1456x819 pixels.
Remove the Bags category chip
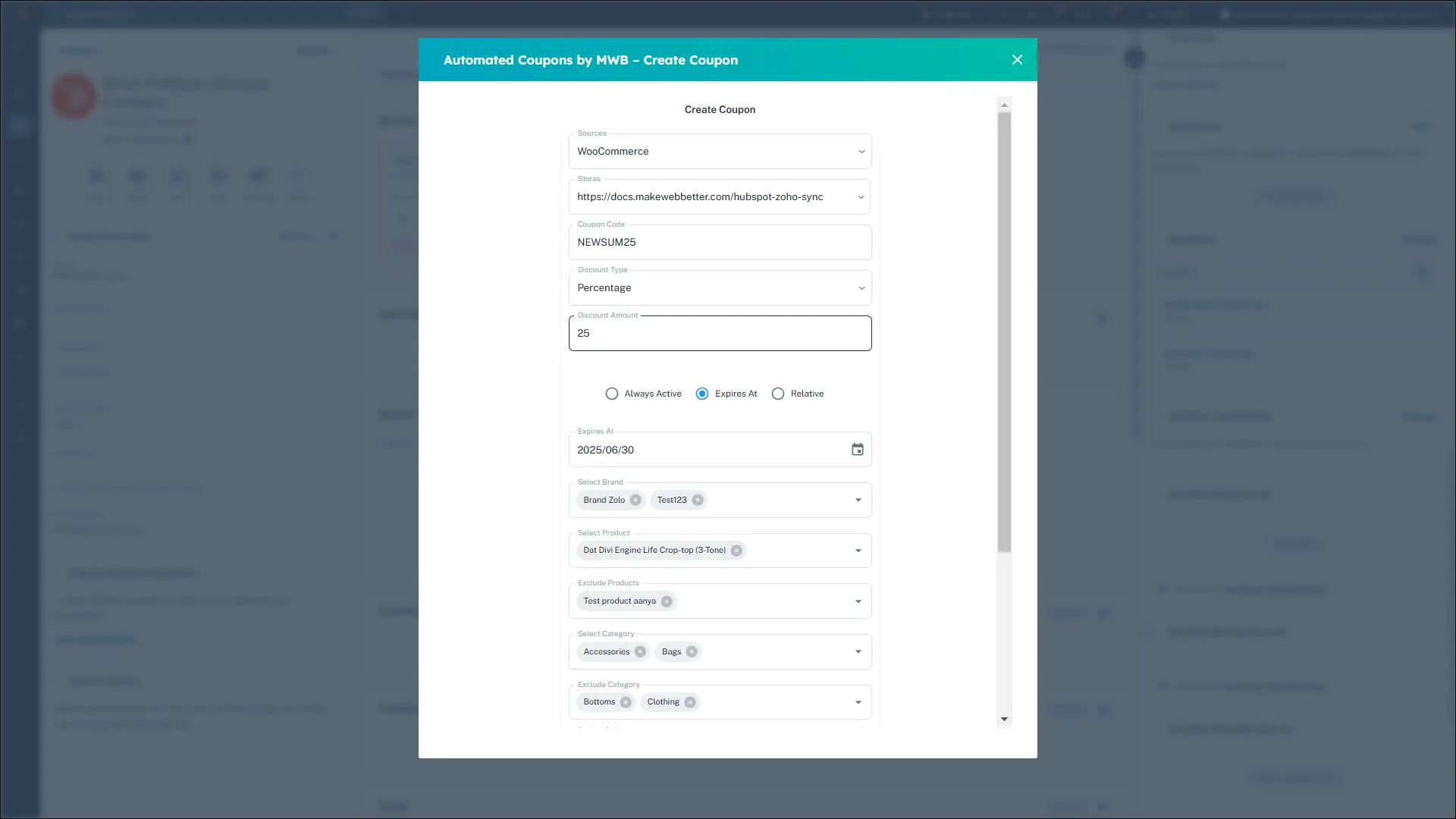pos(692,651)
